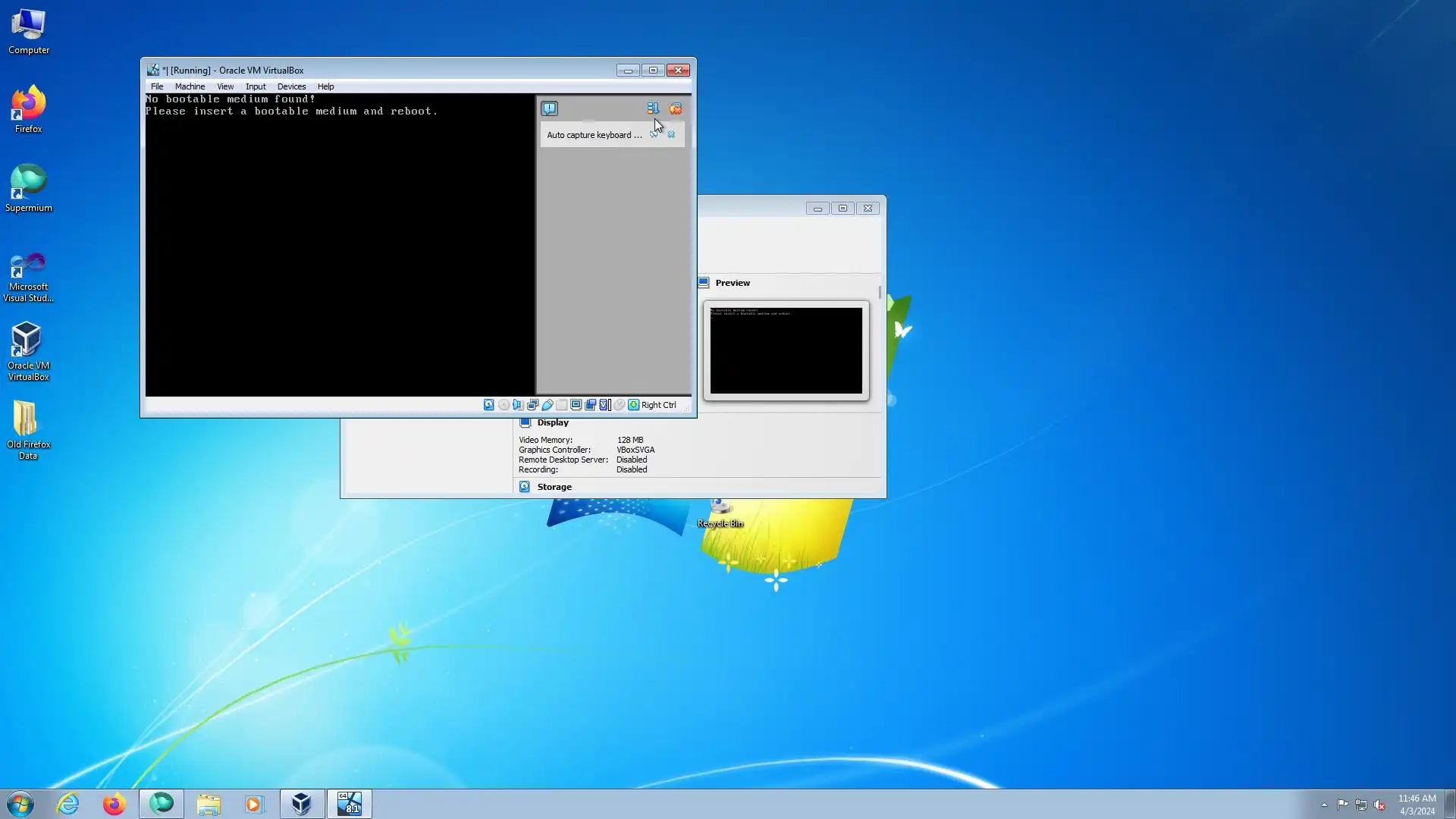
Task: Toggle notification ordering sort button
Action: click(652, 108)
